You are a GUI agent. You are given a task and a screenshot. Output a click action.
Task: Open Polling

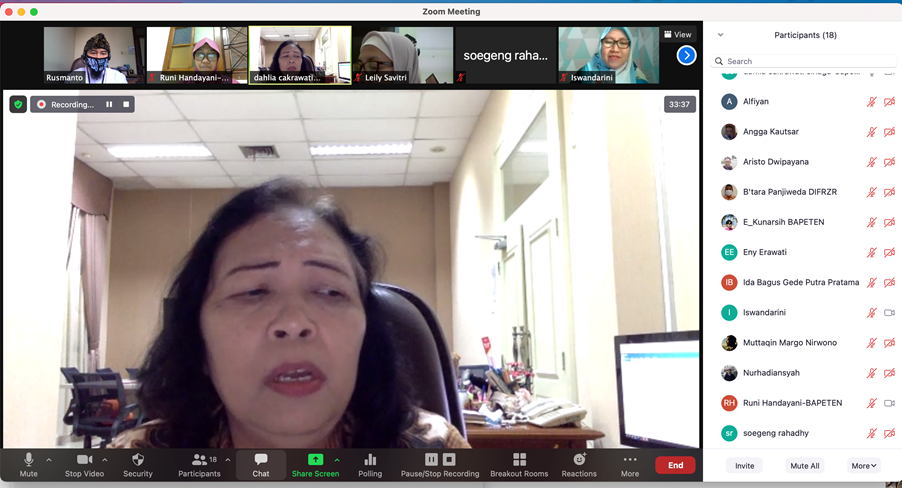click(370, 465)
